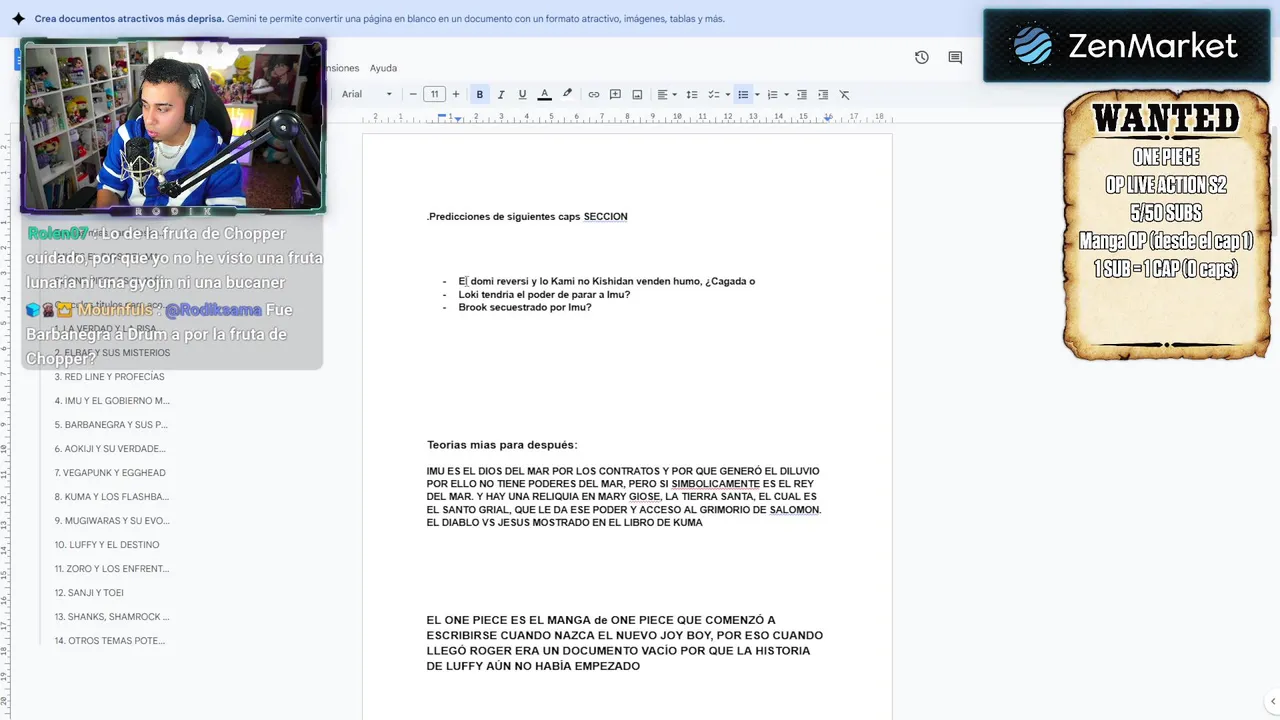Jump to outline item LUFFY Y EL DESTINO
This screenshot has width=1280, height=720.
pyautogui.click(x=106, y=545)
